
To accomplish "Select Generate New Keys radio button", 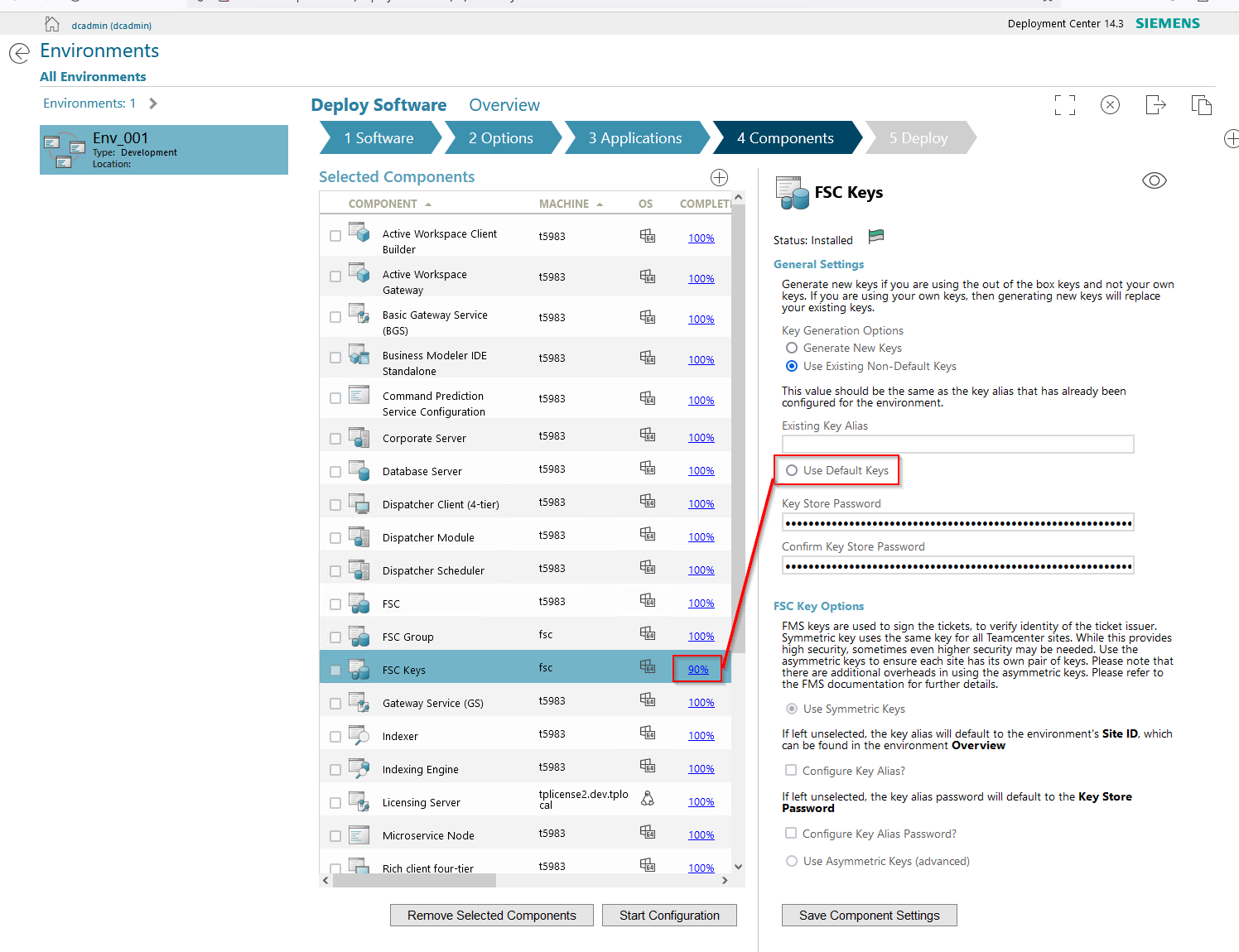I will 792,349.
